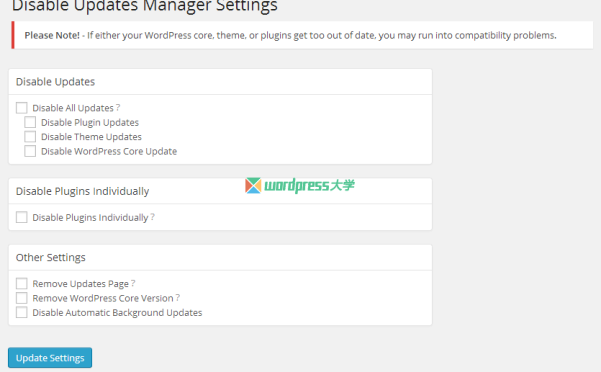This screenshot has width=601, height=372.
Task: Toggle Disable WordPress Core Update checkbox
Action: point(30,151)
